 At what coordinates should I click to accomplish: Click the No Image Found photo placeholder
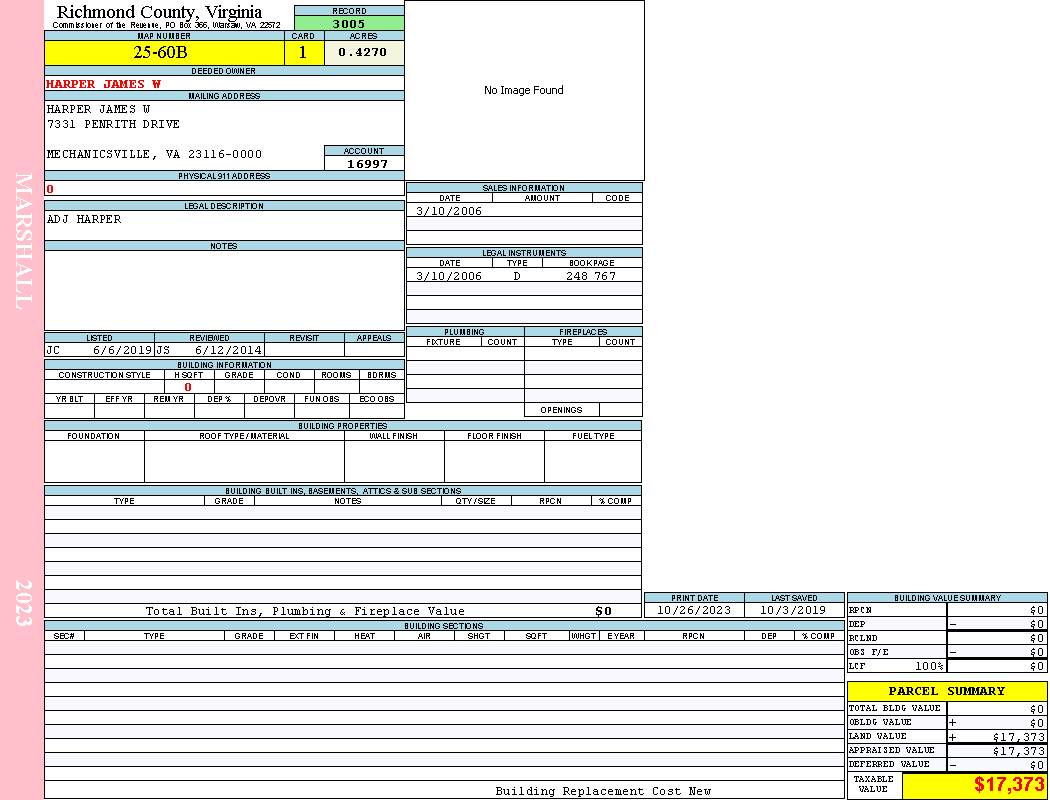pos(524,90)
